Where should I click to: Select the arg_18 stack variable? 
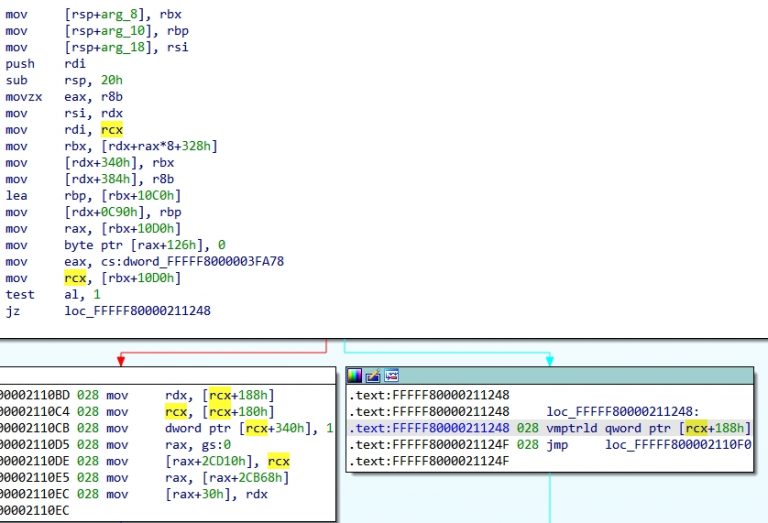click(113, 47)
